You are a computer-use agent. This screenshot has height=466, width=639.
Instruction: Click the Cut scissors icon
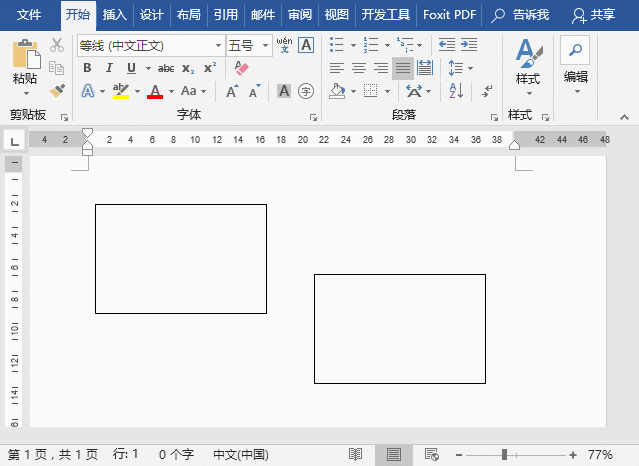pyautogui.click(x=57, y=45)
